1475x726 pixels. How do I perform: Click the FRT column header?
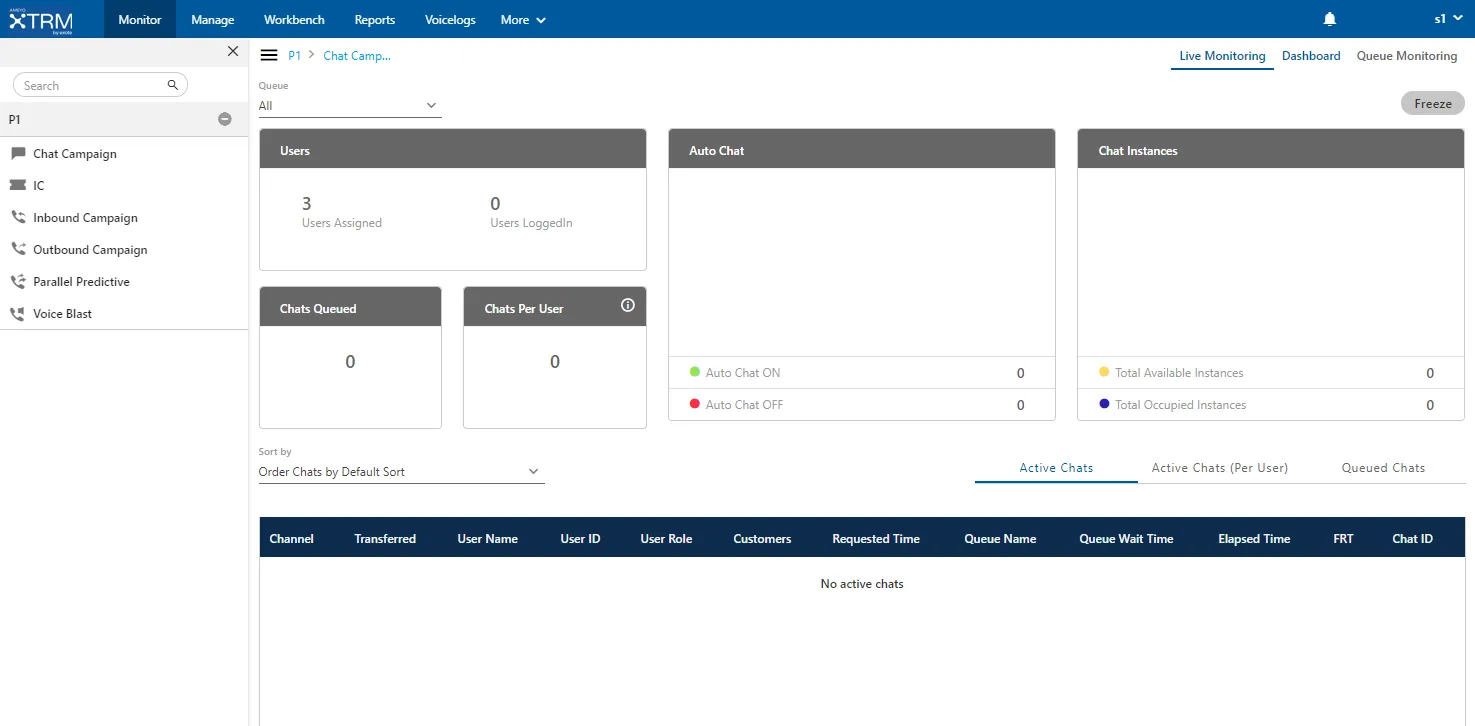click(x=1343, y=538)
